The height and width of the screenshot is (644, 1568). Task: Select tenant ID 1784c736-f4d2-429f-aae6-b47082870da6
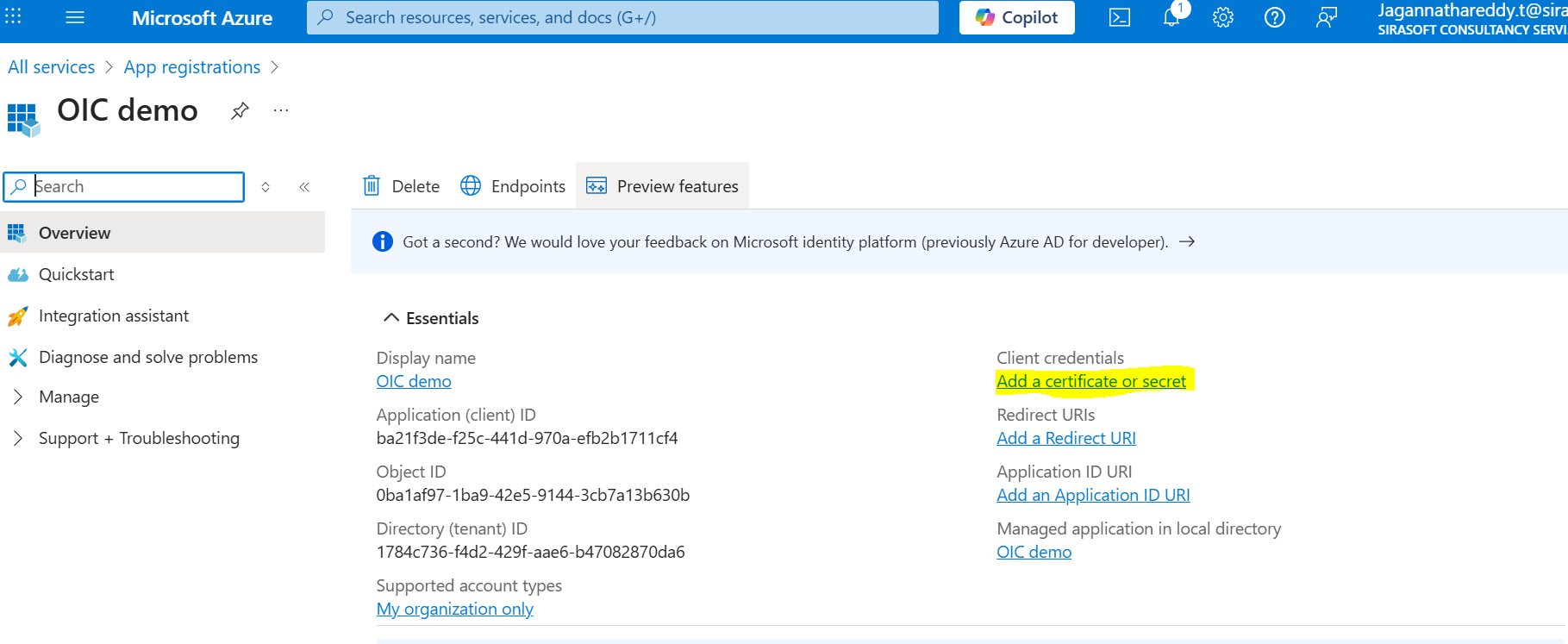pyautogui.click(x=531, y=552)
